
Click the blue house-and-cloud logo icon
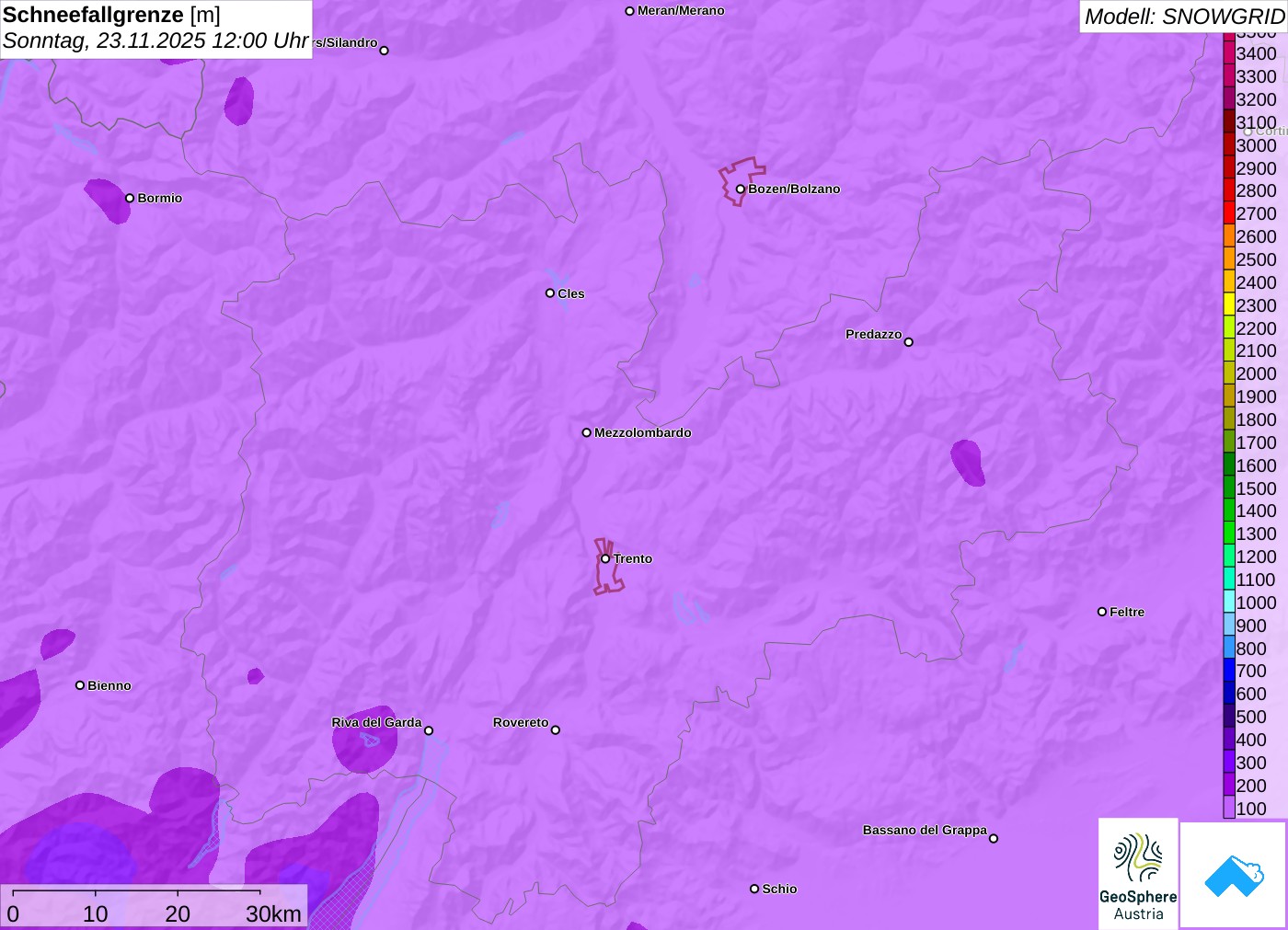pyautogui.click(x=1234, y=875)
